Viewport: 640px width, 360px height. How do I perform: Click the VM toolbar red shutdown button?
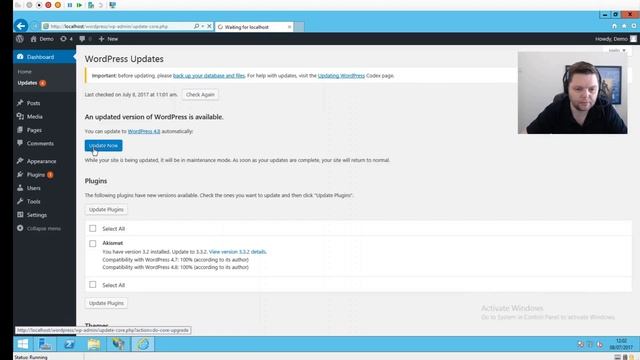click(48, 5)
